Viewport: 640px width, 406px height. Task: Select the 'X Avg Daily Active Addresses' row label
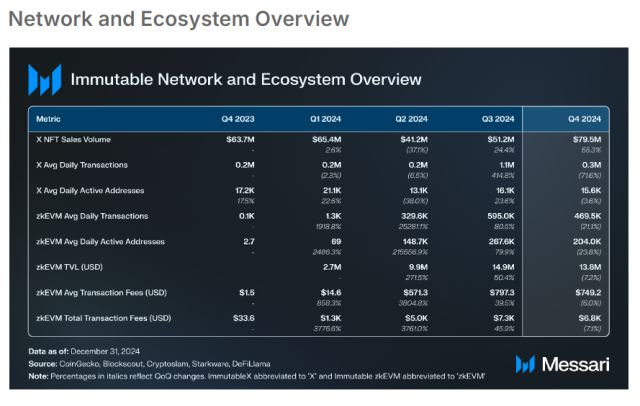90,190
